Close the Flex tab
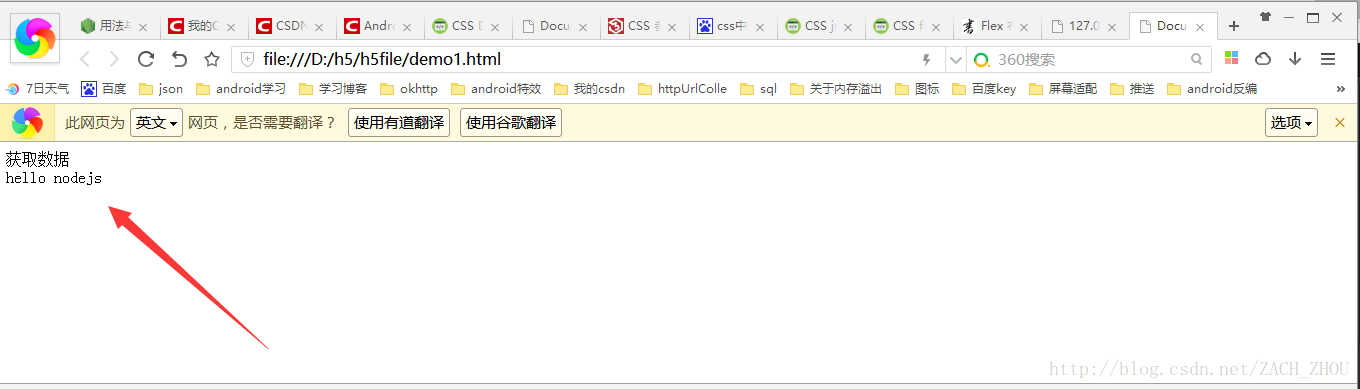 coord(1024,27)
